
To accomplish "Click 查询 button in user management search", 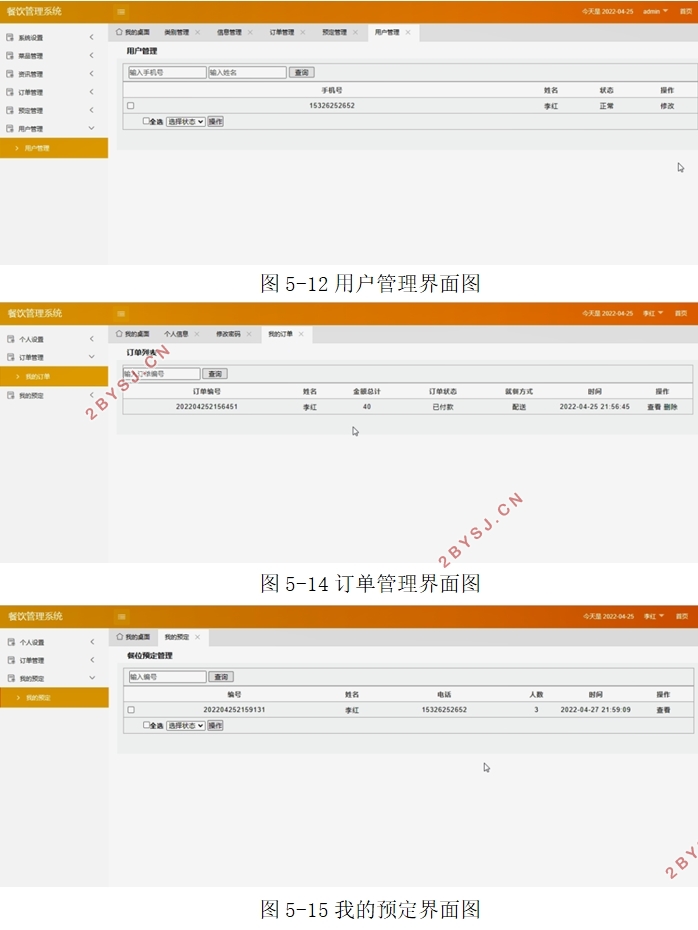I will click(x=302, y=72).
